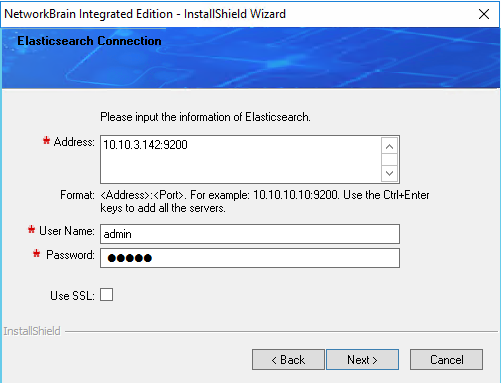Click the 'User Name:' label
The width and height of the screenshot is (501, 383).
[x=67, y=231]
